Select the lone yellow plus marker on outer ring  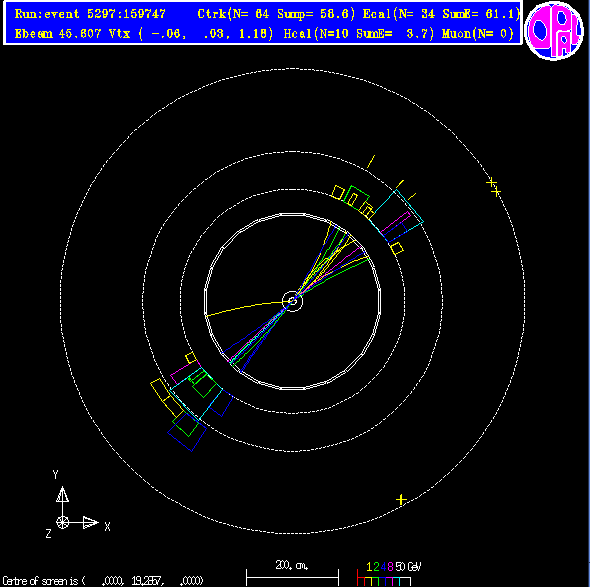(401, 500)
